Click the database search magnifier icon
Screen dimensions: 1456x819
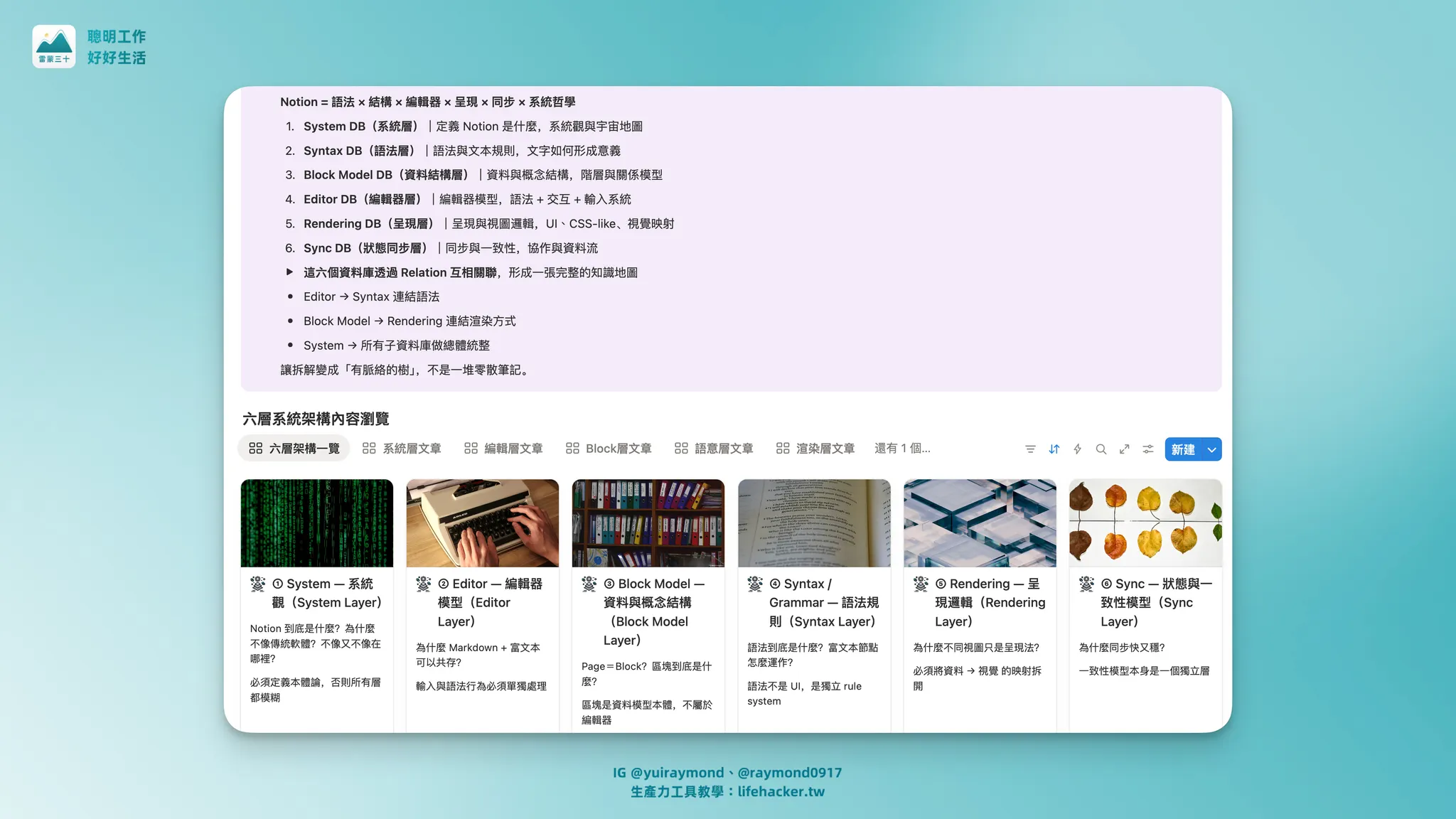(x=1101, y=449)
